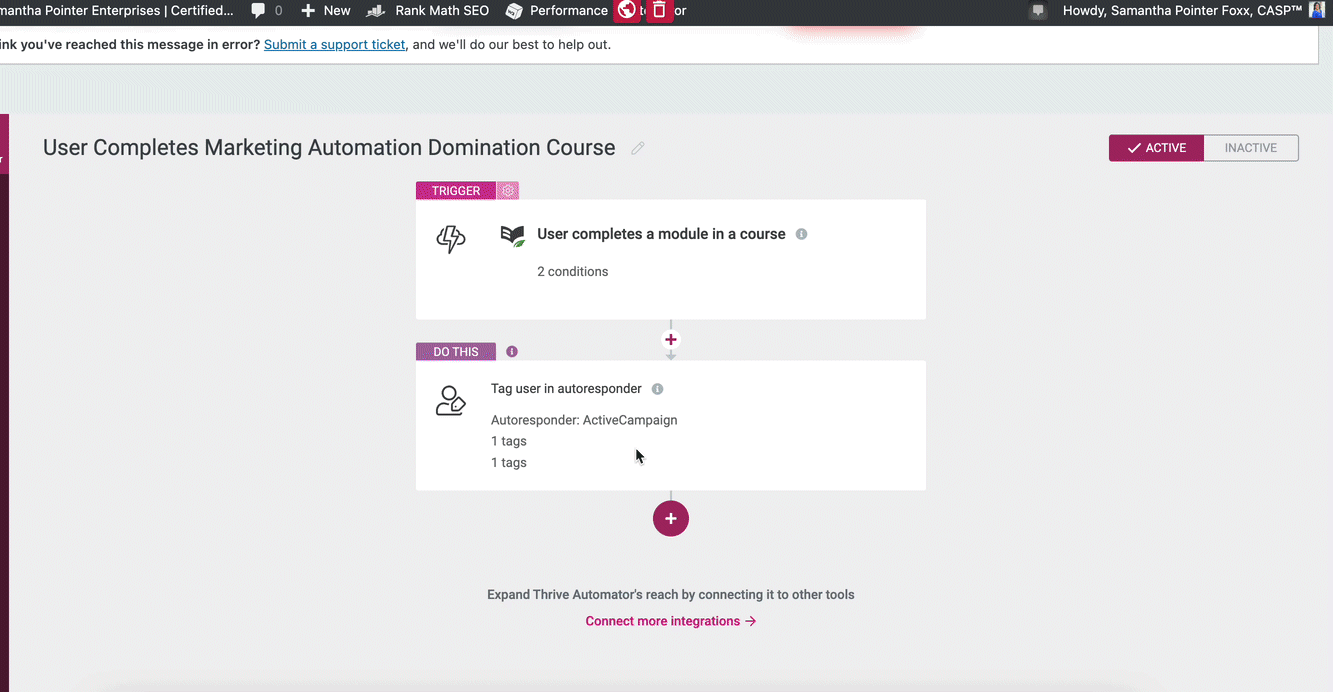This screenshot has height=692, width=1333.
Task: Open the Rank Math SEO menu
Action: [428, 11]
